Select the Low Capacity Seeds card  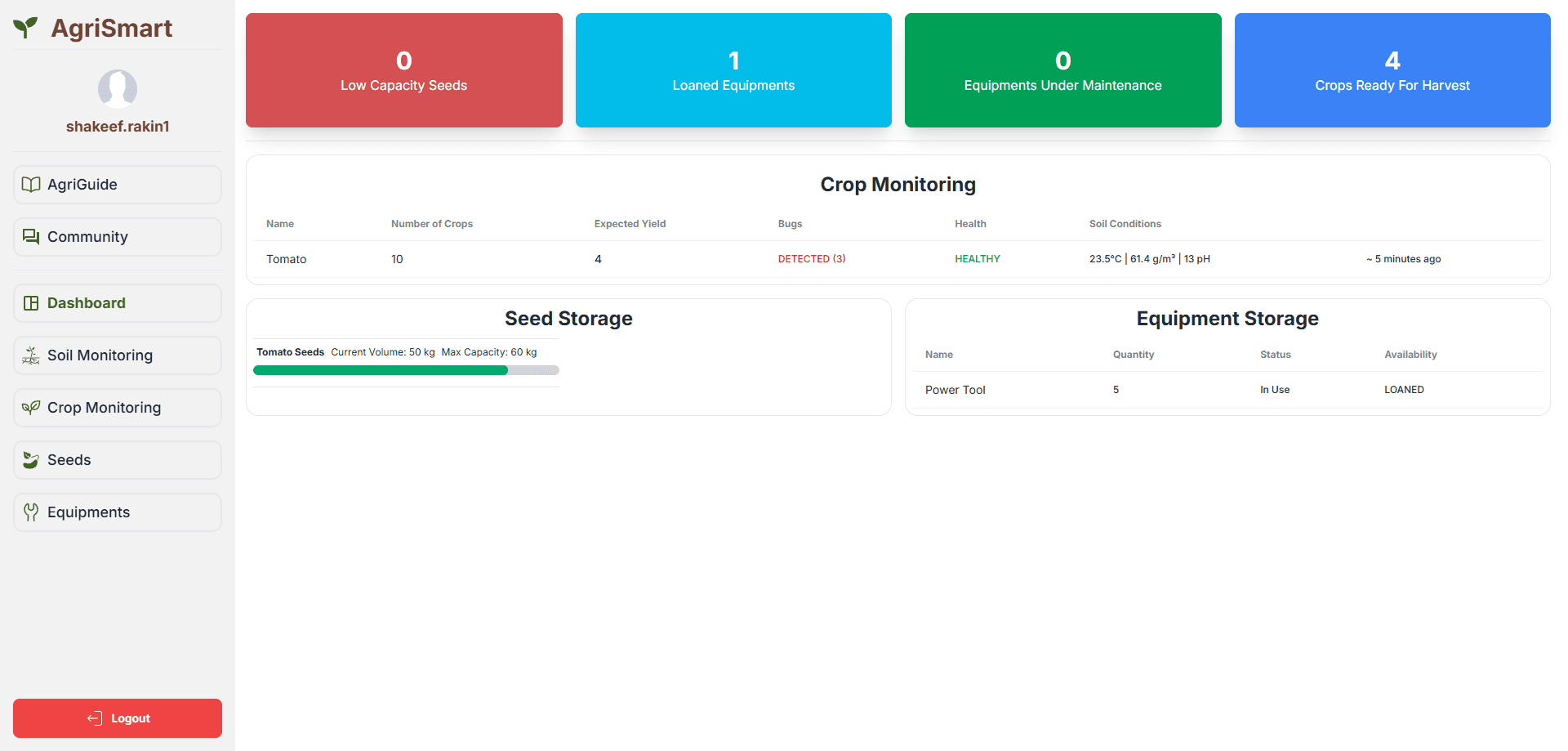point(403,70)
